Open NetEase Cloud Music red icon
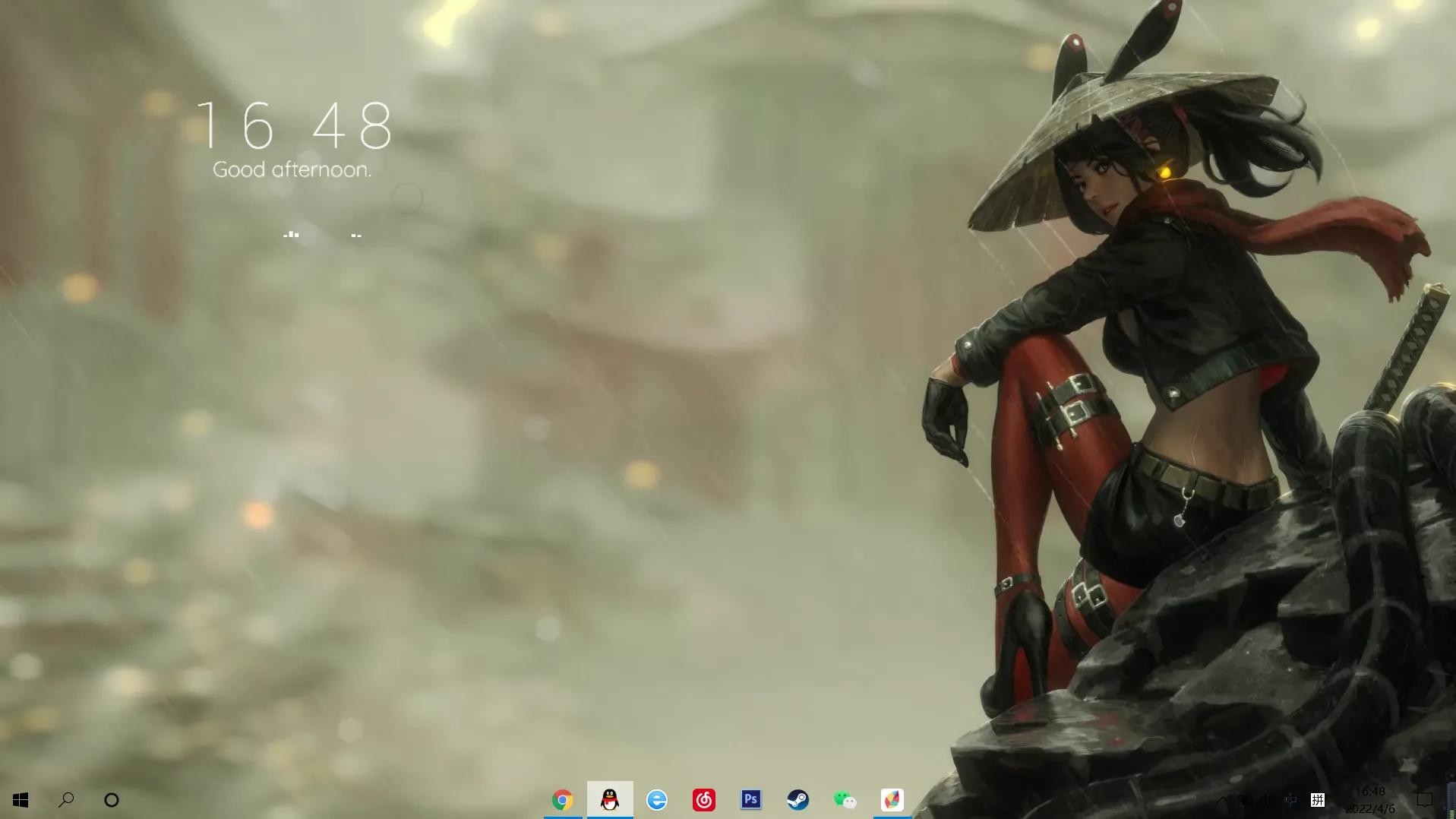The width and height of the screenshot is (1456, 819). point(704,800)
